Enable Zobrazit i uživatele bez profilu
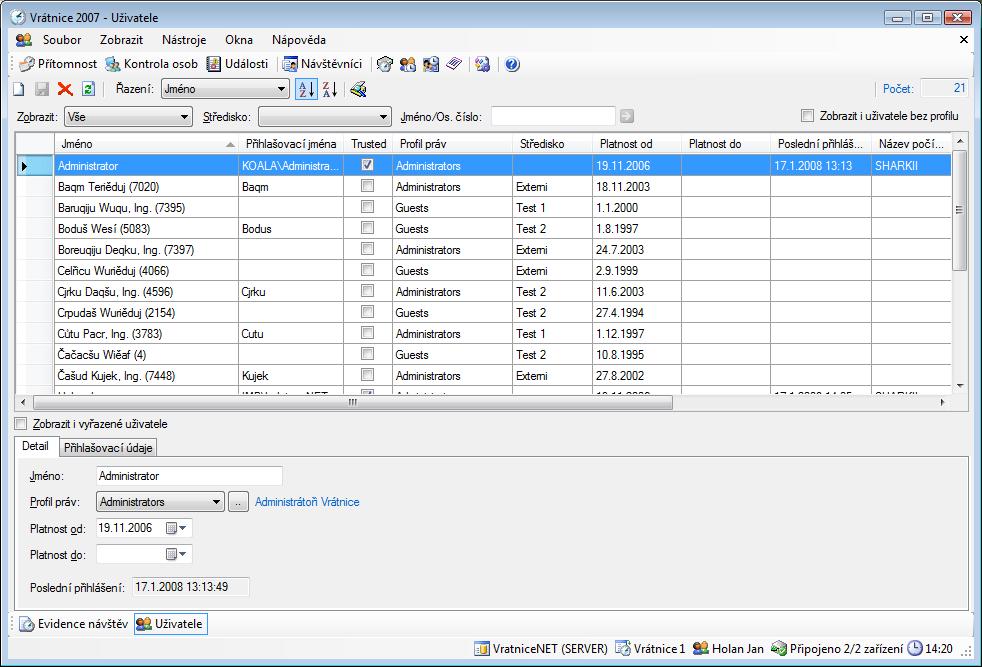The height and width of the screenshot is (667, 982). click(808, 116)
